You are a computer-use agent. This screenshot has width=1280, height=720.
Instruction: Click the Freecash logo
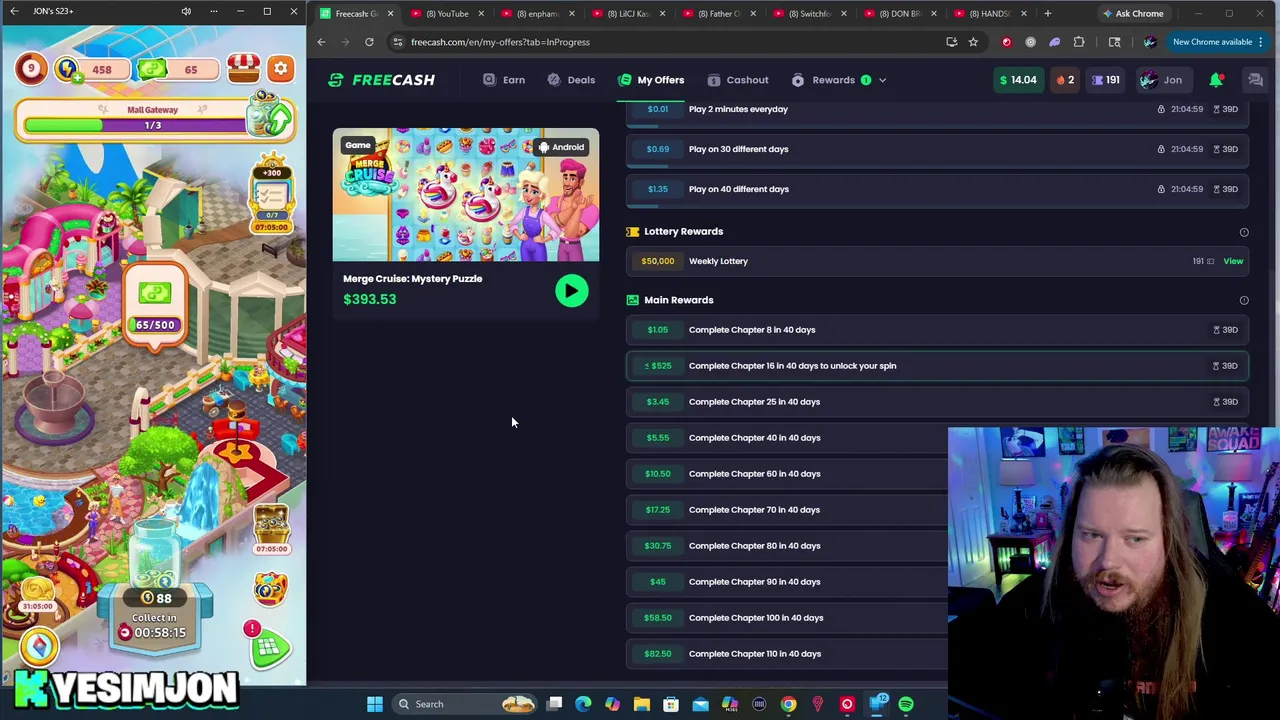coord(381,80)
